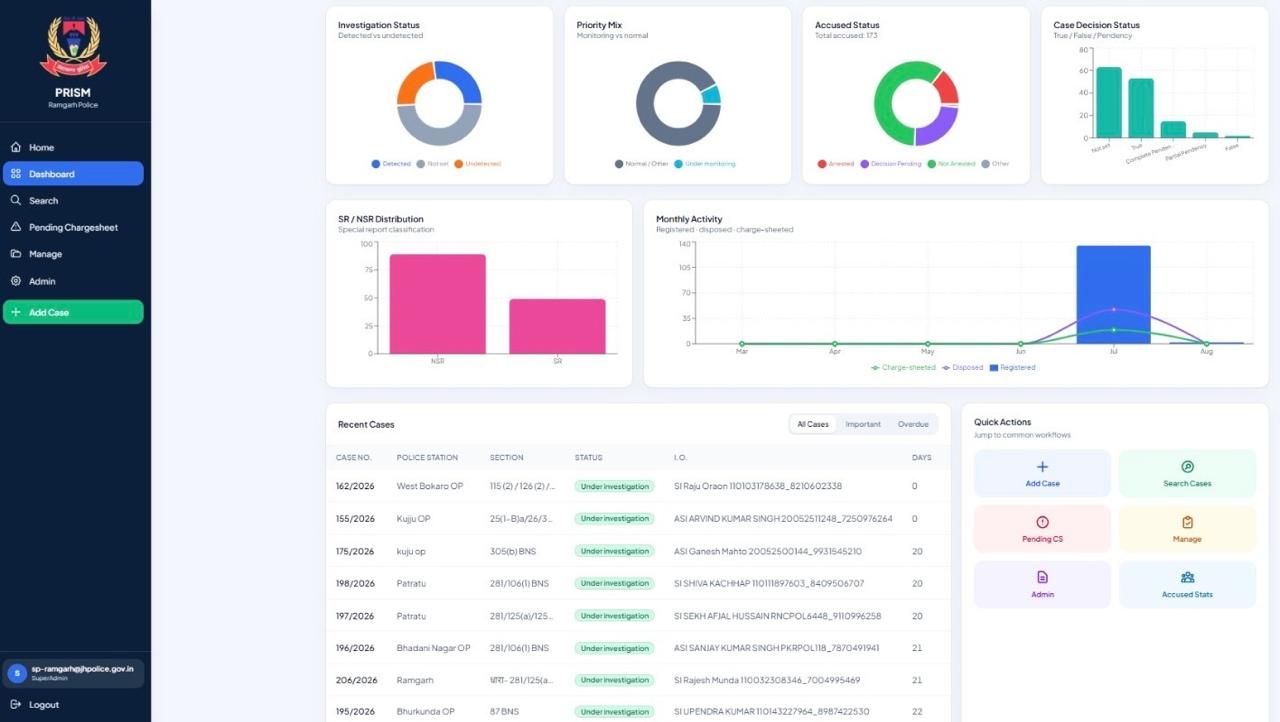The image size is (1280, 722).
Task: Open Pending CS alert icon tile
Action: (x=1042, y=522)
